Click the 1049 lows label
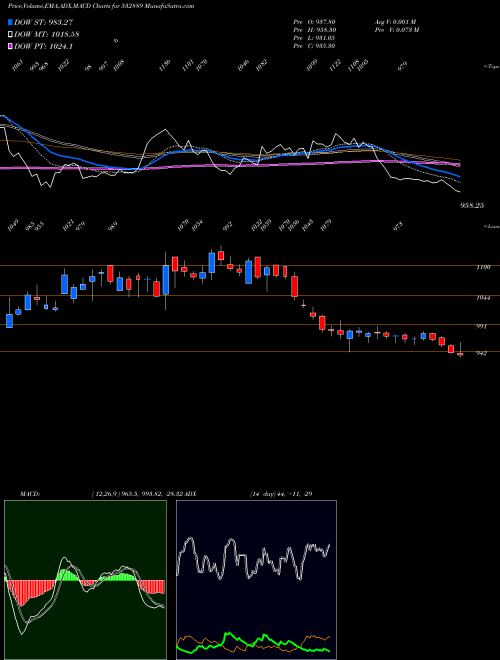This screenshot has height=660, width=500. click(x=14, y=225)
